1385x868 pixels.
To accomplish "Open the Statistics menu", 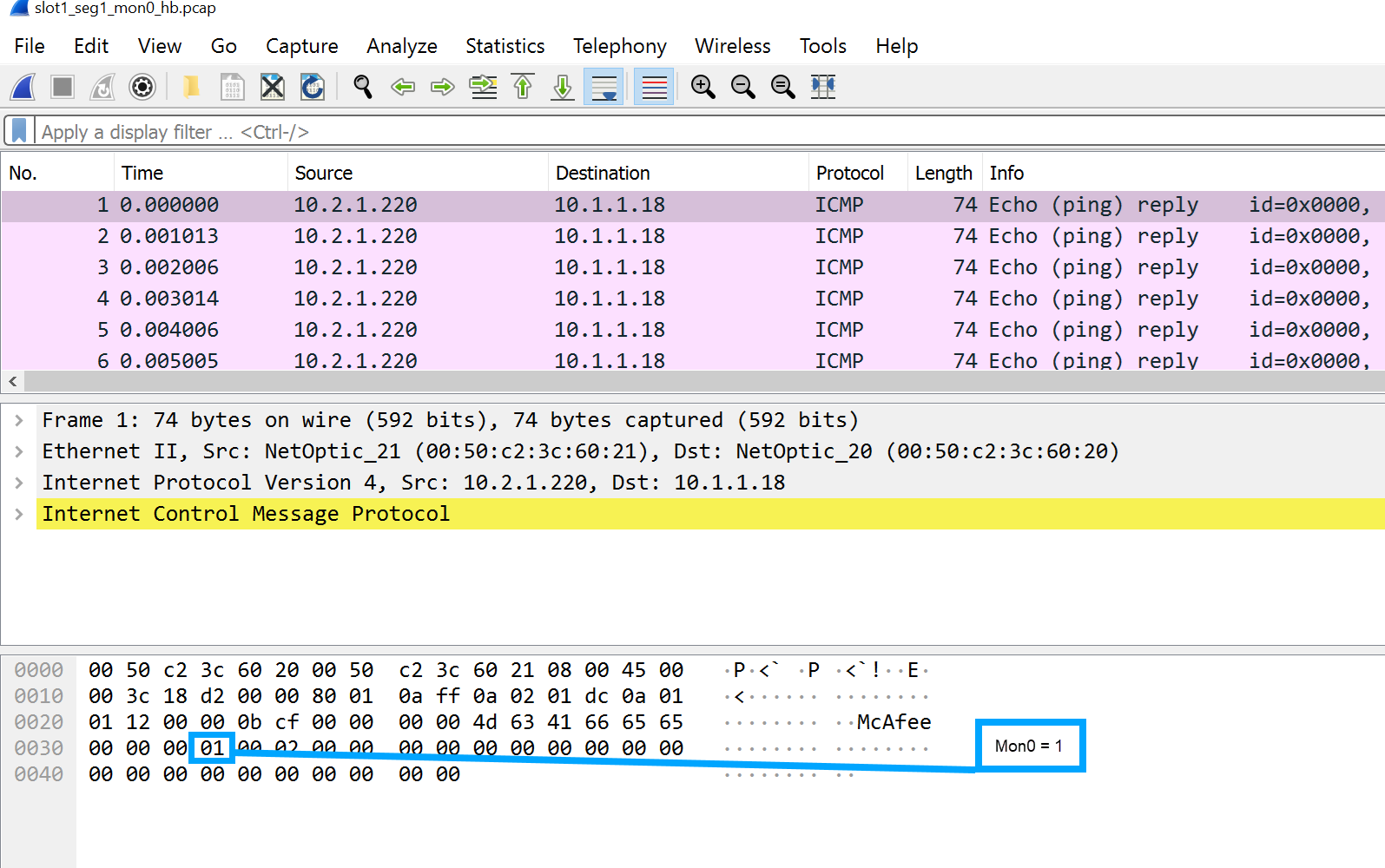I will [505, 46].
